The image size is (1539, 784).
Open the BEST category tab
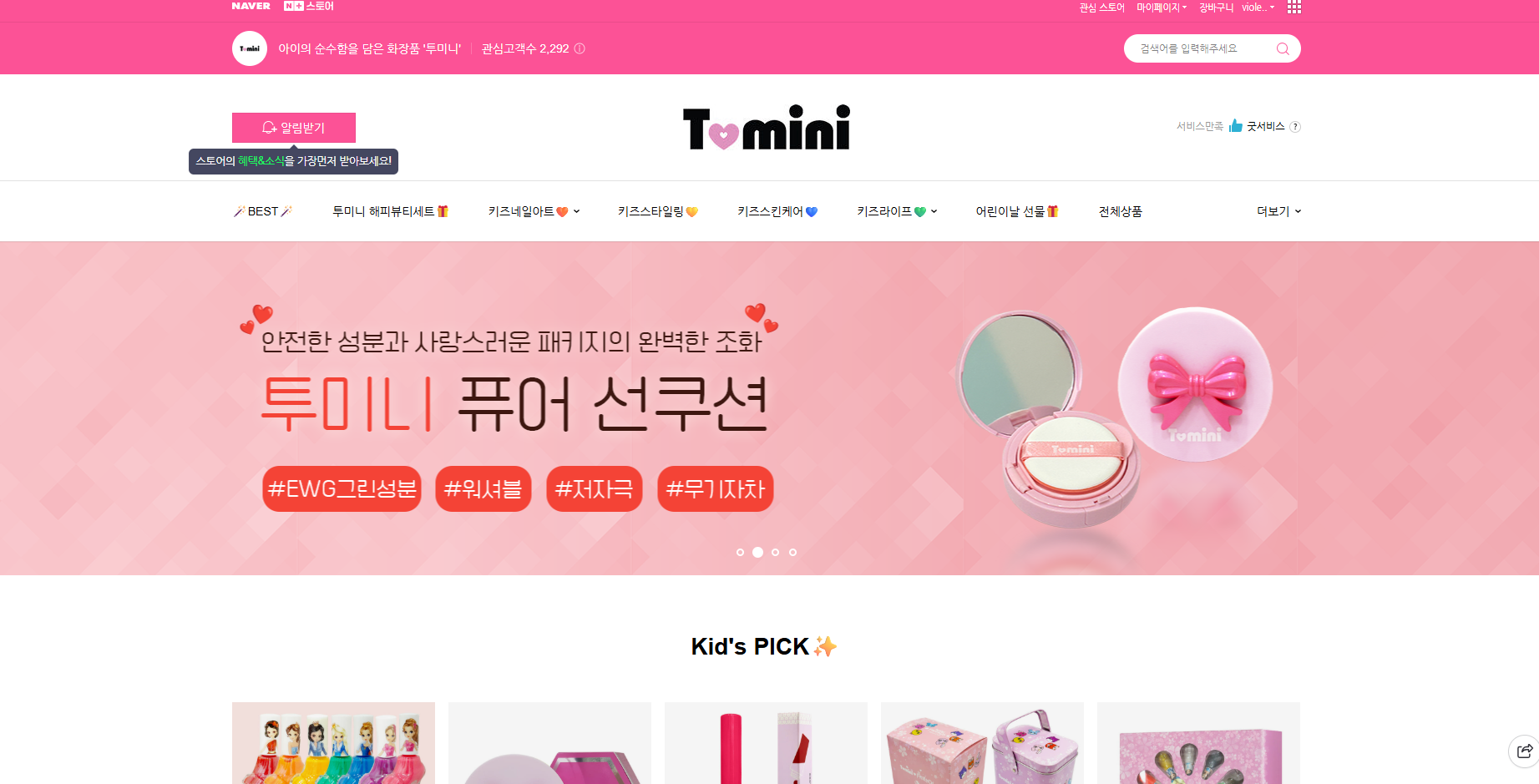coord(263,211)
